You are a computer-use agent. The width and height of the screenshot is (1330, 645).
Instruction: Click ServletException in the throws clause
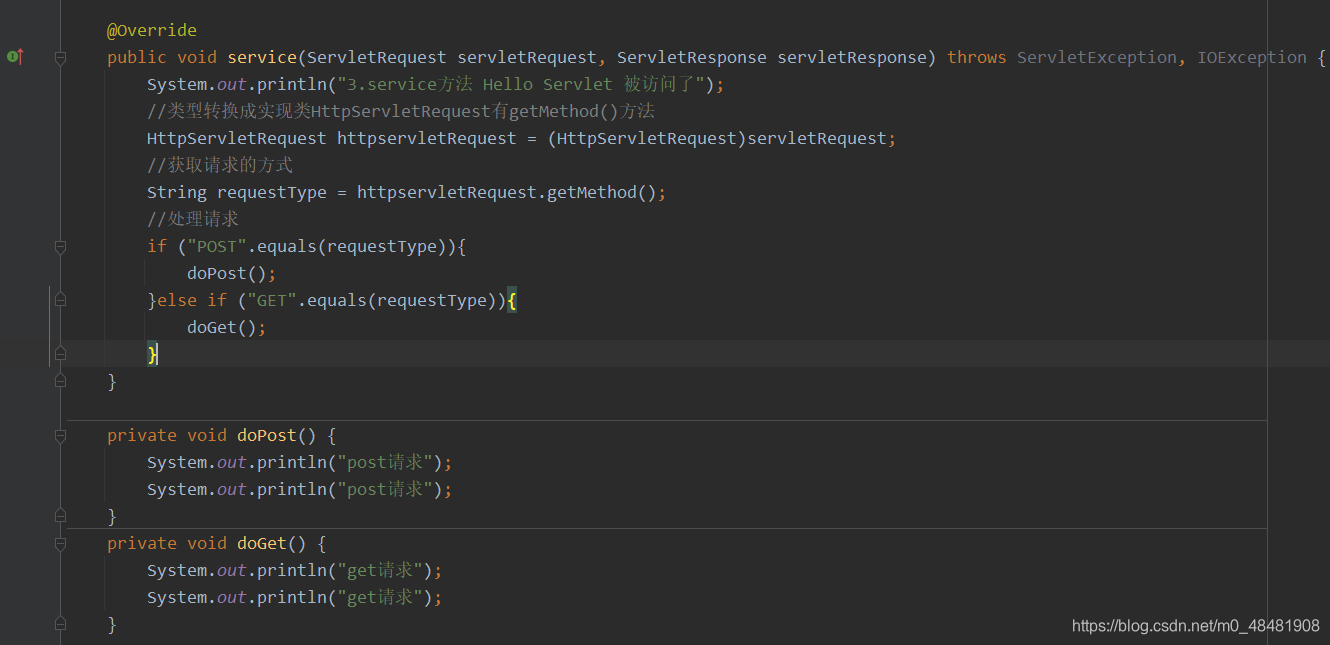[1097, 57]
